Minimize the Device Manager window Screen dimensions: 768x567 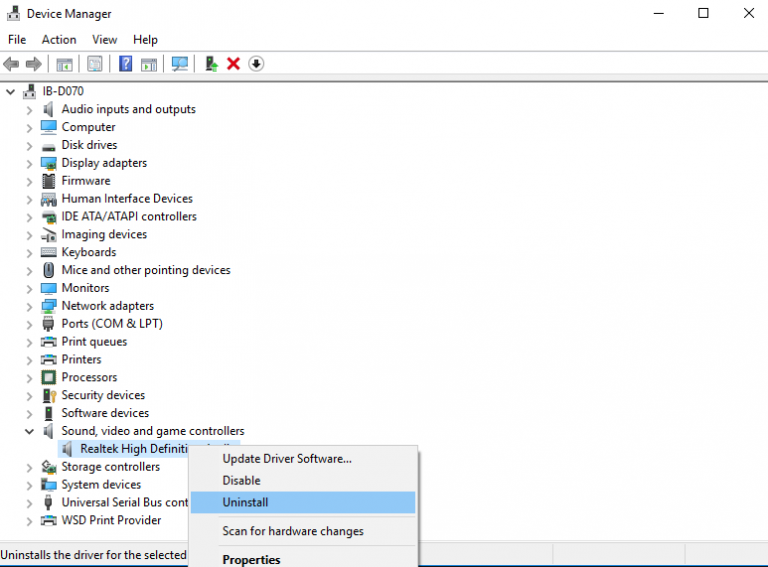[x=659, y=13]
